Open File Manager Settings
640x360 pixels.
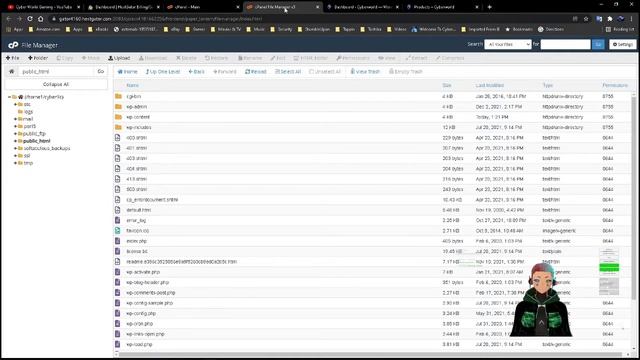point(622,44)
